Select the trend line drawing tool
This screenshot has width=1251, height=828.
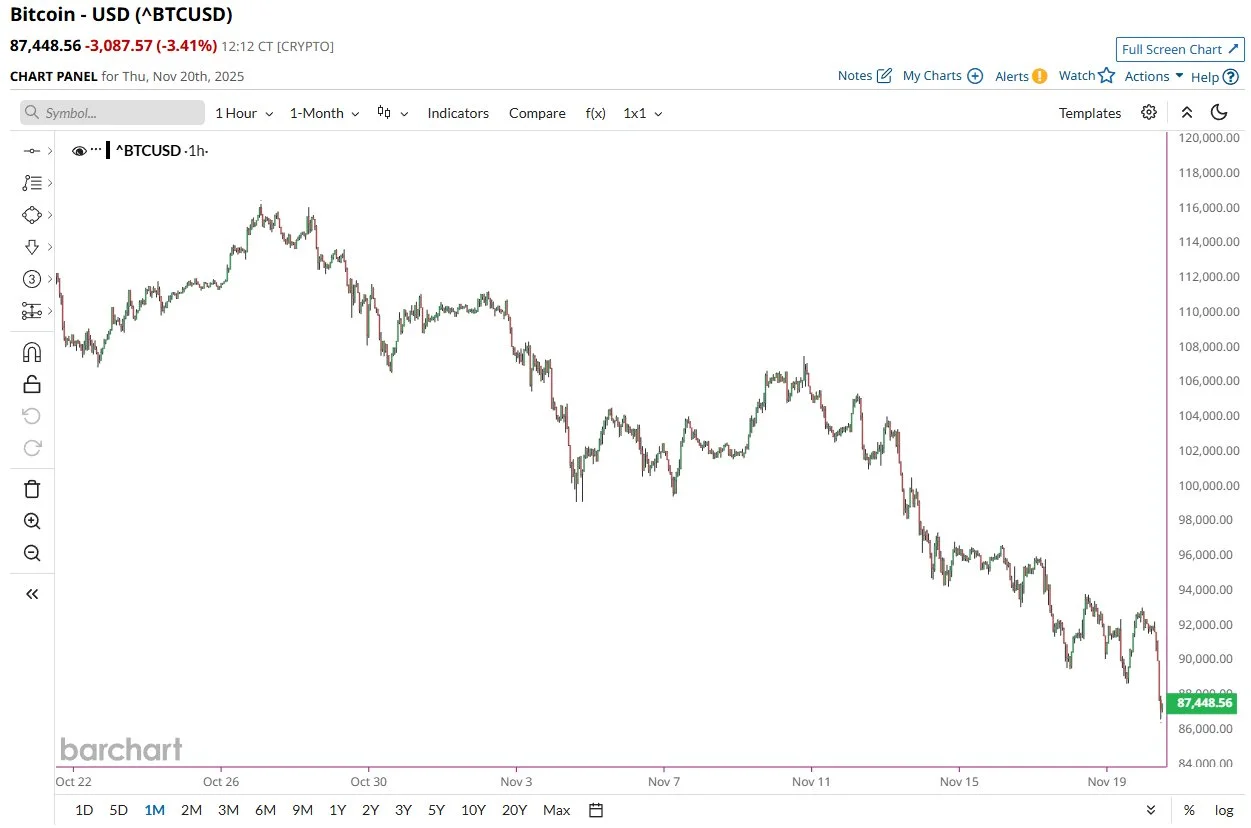click(x=32, y=150)
